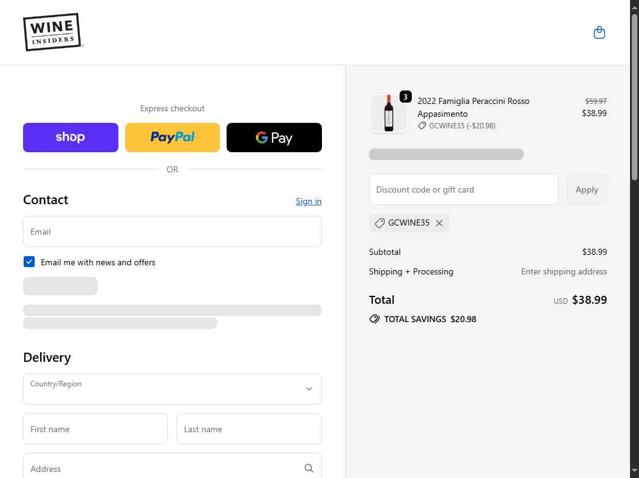Open the wine bottle product thumbnail
Image resolution: width=639 pixels, height=478 pixels.
[389, 113]
